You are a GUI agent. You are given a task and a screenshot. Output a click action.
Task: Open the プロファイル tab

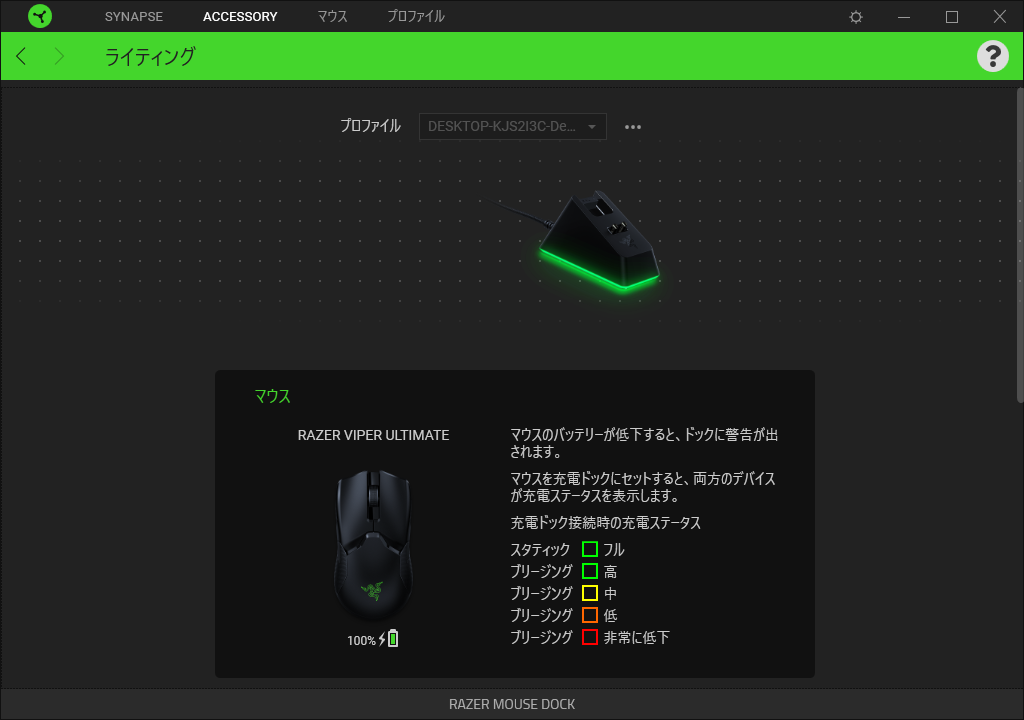(416, 16)
